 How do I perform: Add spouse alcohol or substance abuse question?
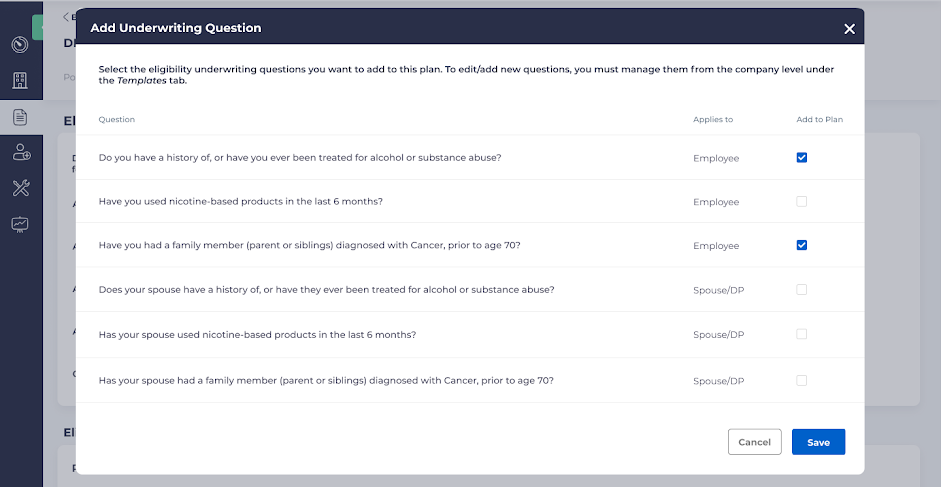pyautogui.click(x=802, y=289)
